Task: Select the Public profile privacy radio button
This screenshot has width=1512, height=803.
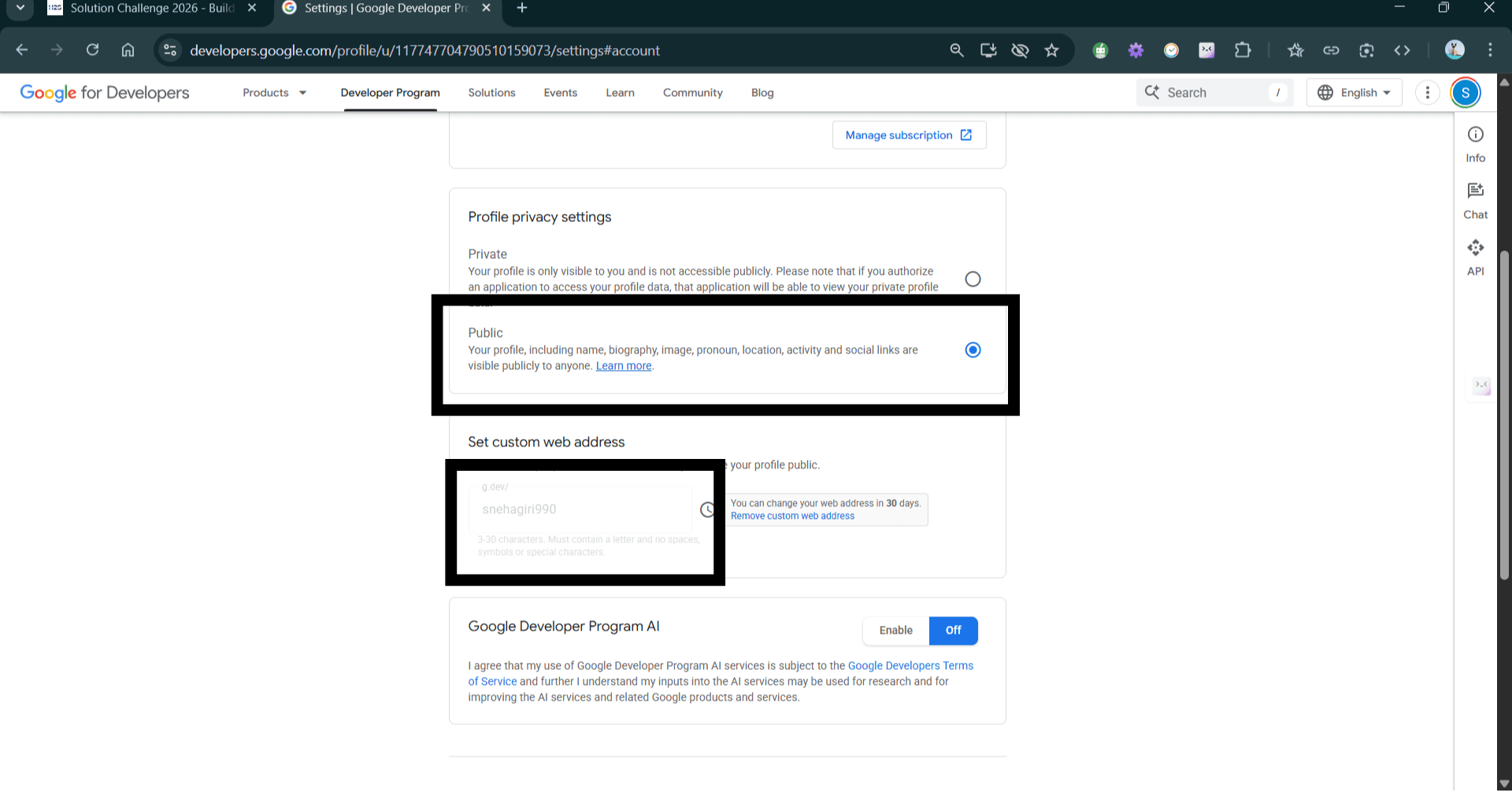Action: [973, 350]
